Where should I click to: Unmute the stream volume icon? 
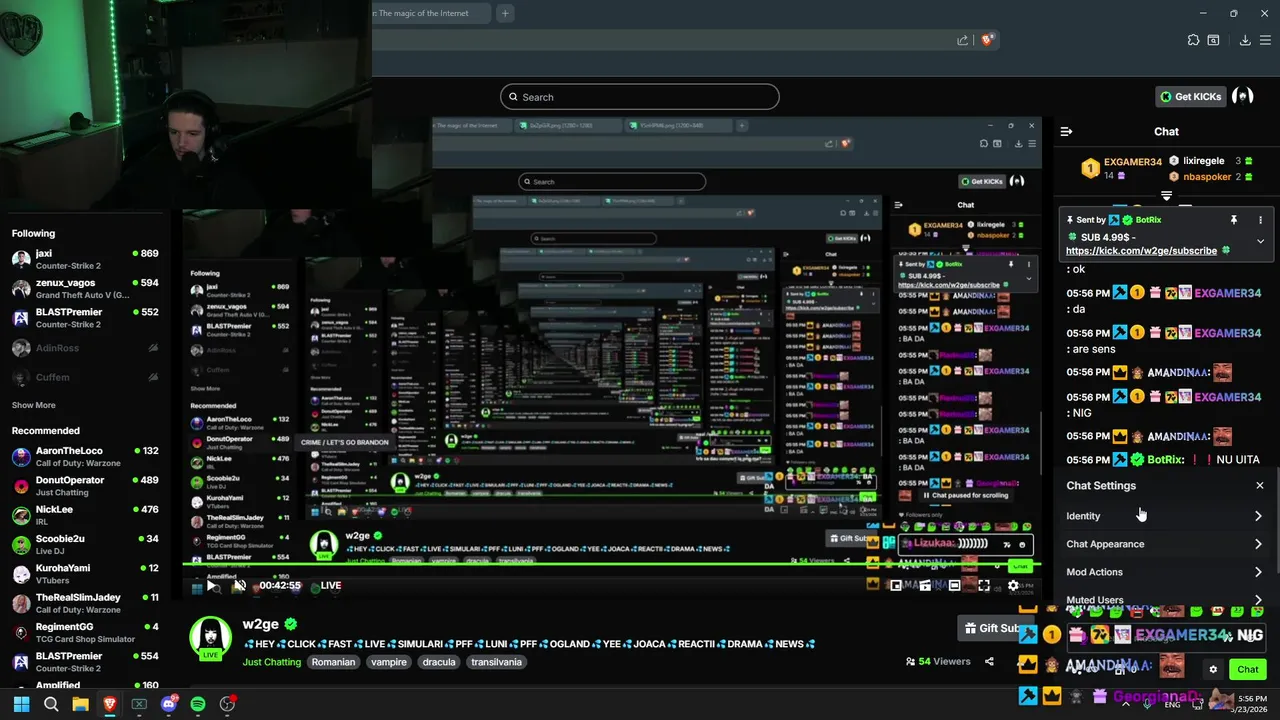pyautogui.click(x=239, y=586)
